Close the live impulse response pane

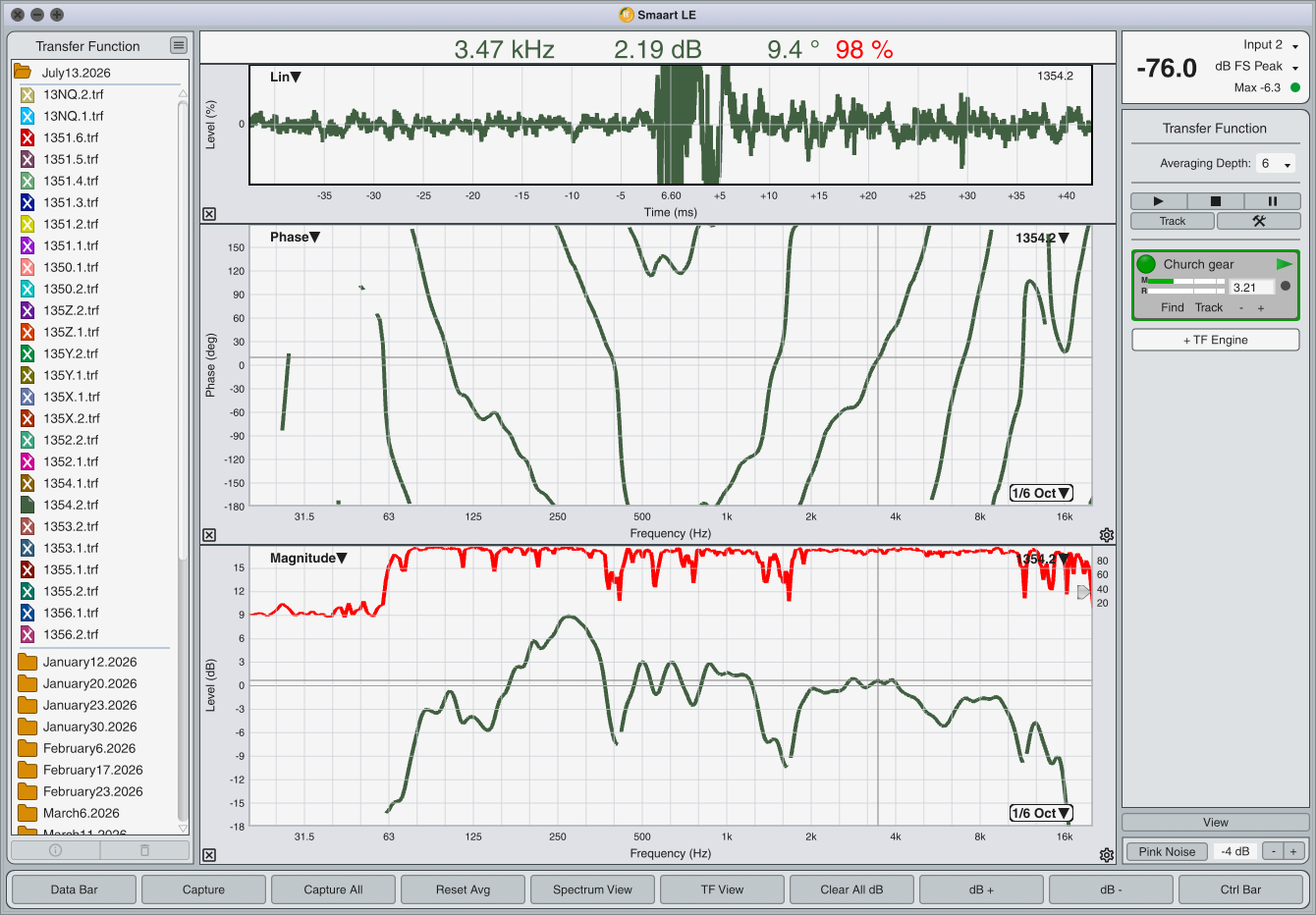[209, 214]
